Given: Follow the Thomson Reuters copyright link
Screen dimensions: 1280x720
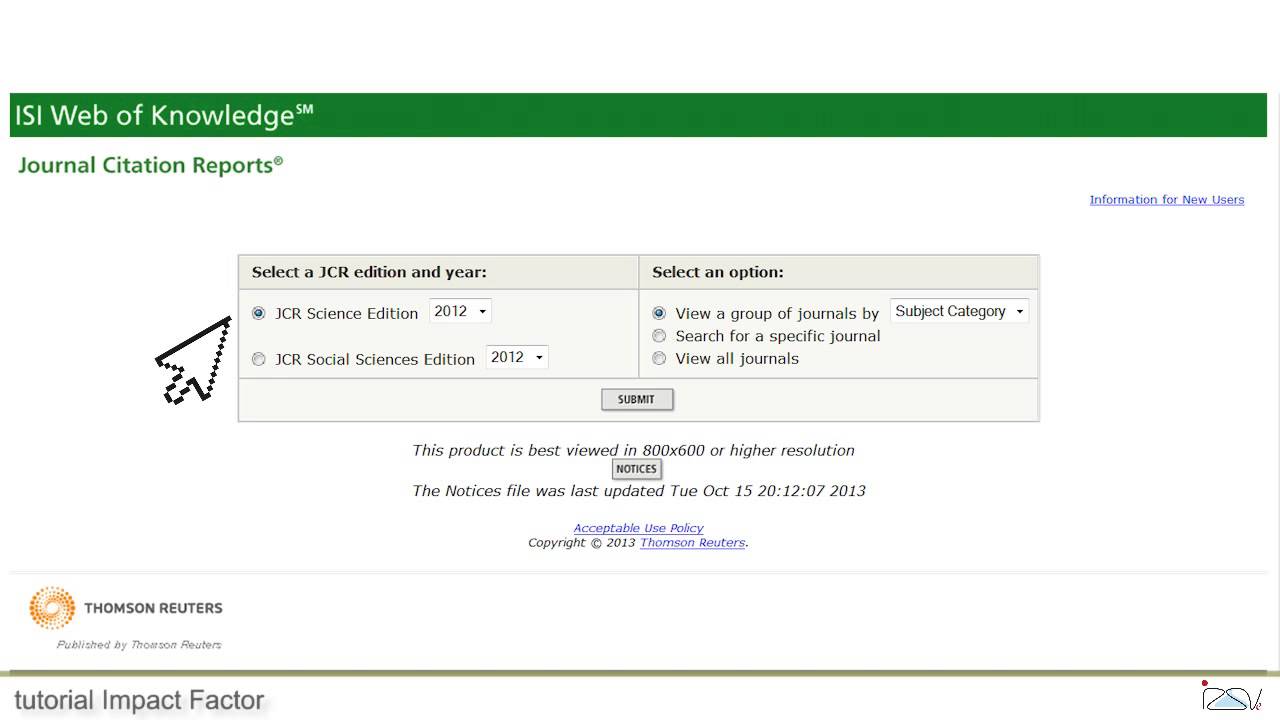Looking at the screenshot, I should click(692, 543).
